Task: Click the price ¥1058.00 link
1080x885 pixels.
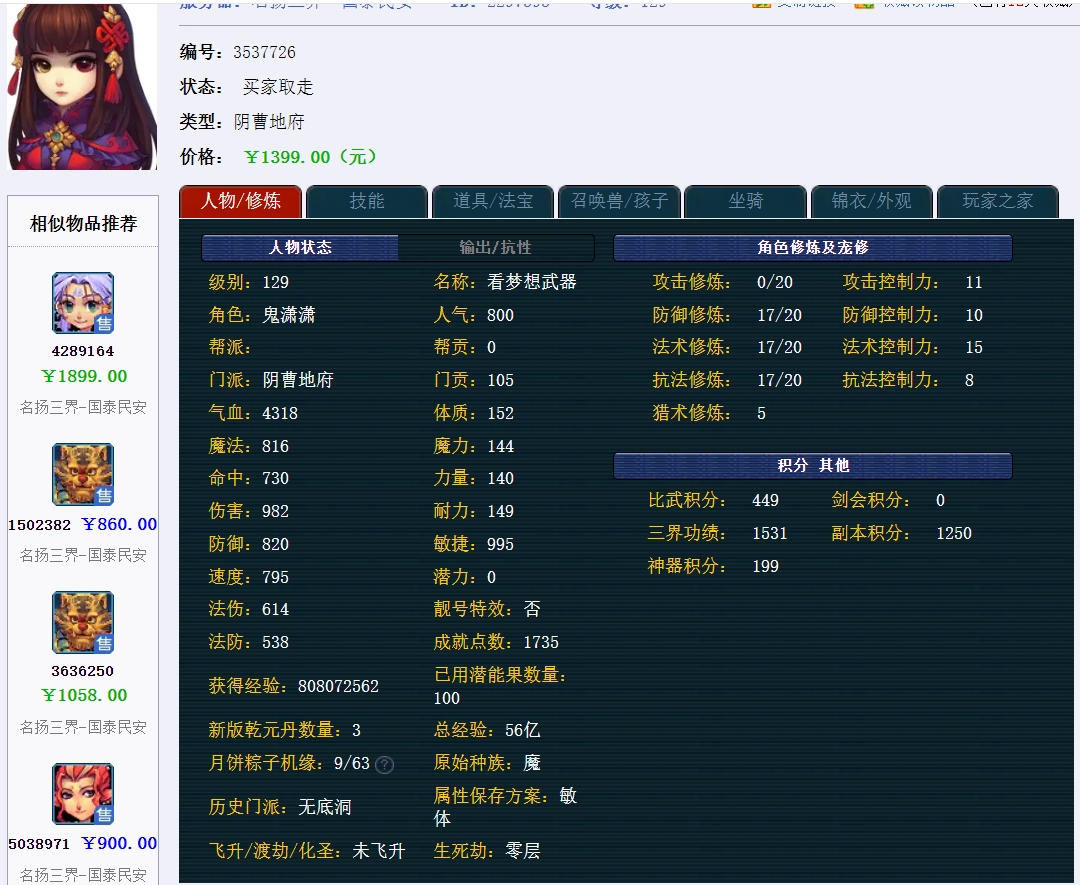Action: tap(84, 695)
